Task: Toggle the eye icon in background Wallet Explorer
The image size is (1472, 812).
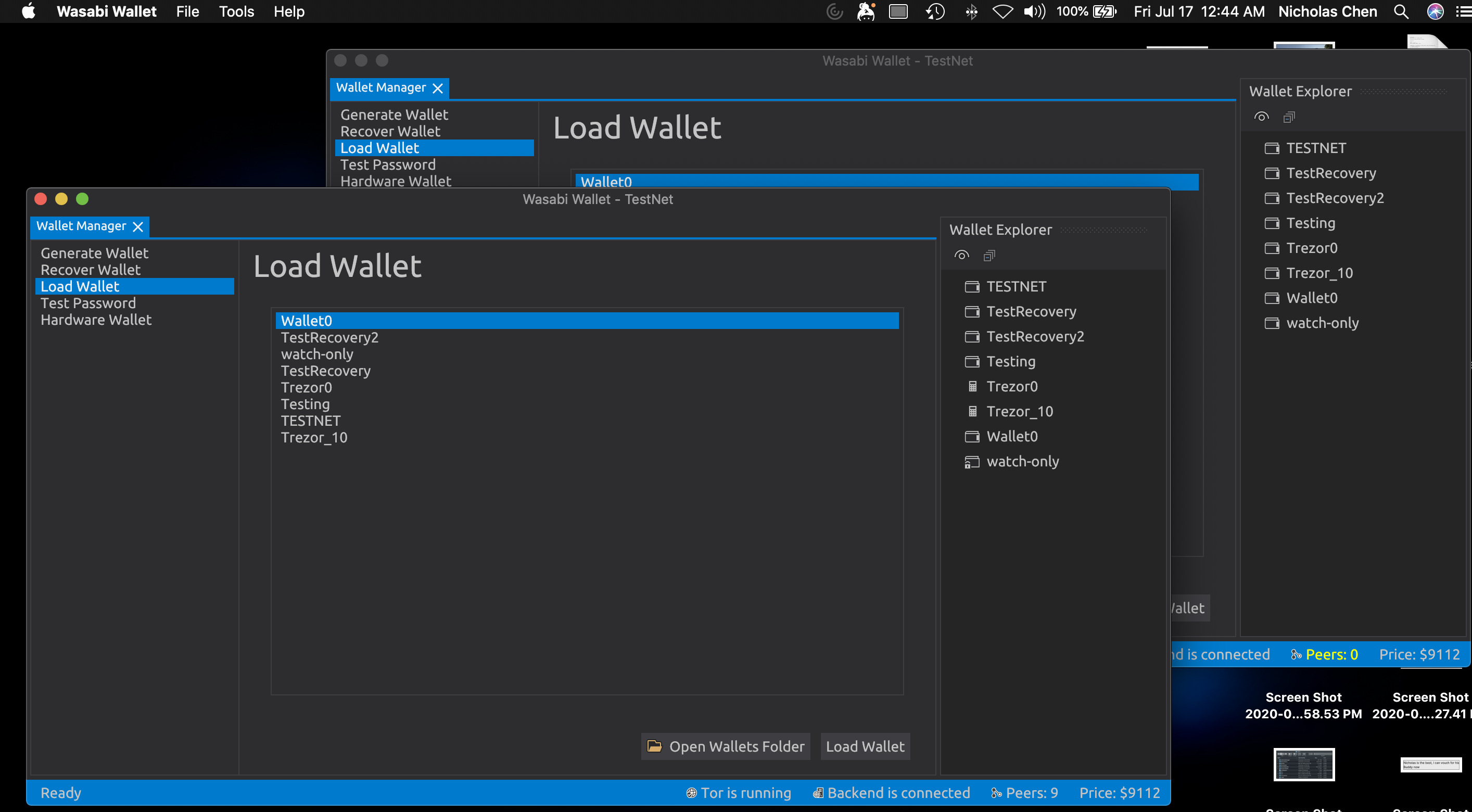Action: pyautogui.click(x=1261, y=117)
